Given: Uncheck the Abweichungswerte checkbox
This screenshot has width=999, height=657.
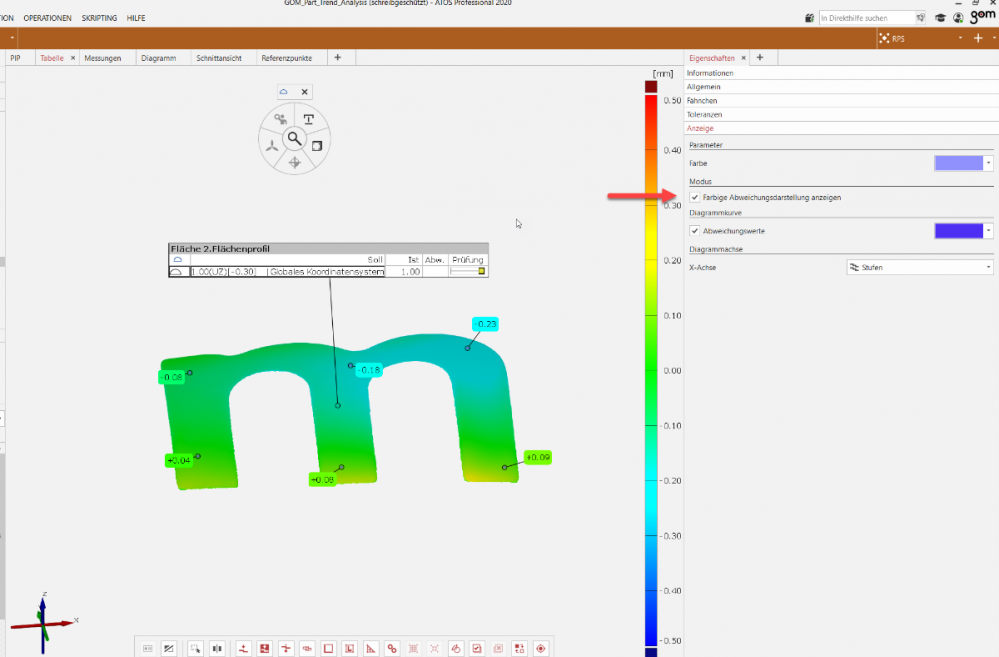Looking at the screenshot, I should pos(695,231).
